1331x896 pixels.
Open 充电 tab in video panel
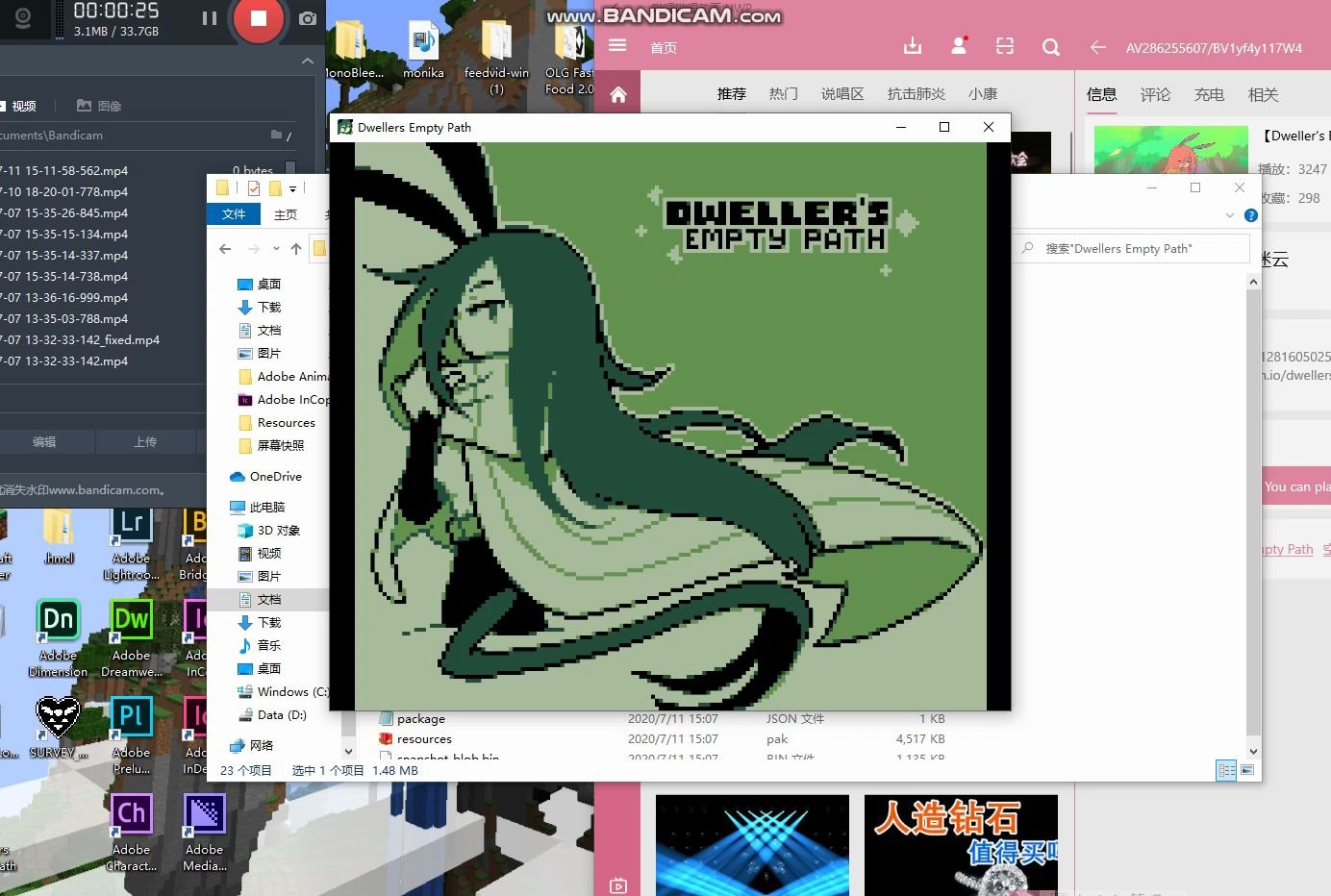1210,94
